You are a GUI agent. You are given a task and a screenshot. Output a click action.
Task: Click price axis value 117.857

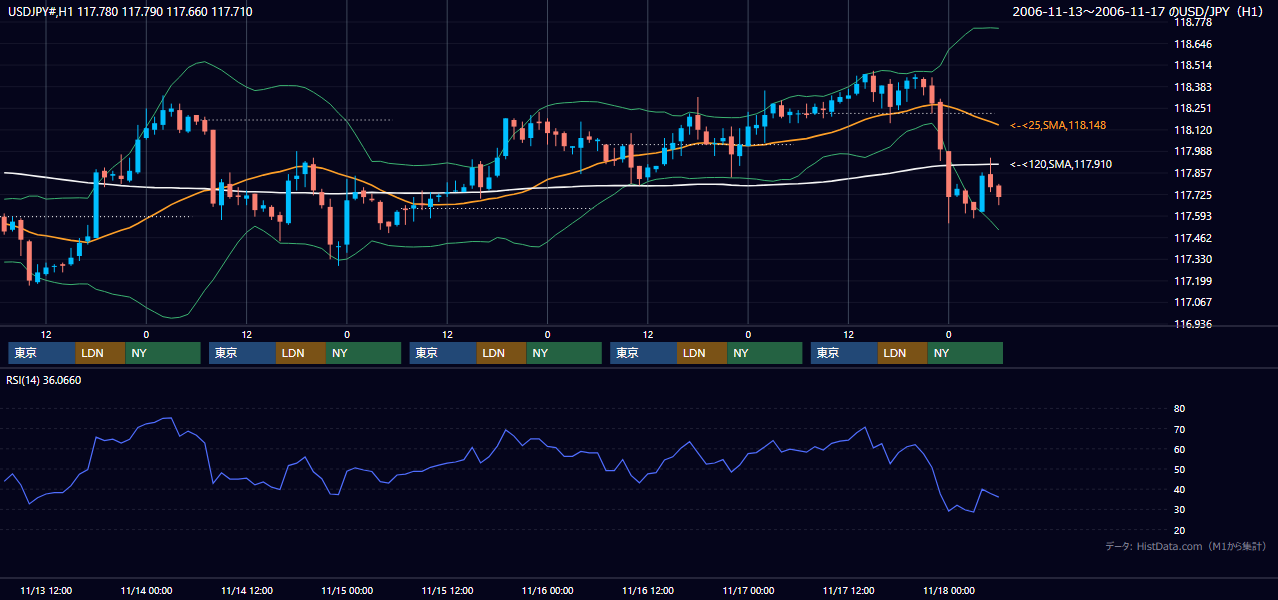pyautogui.click(x=1192, y=173)
